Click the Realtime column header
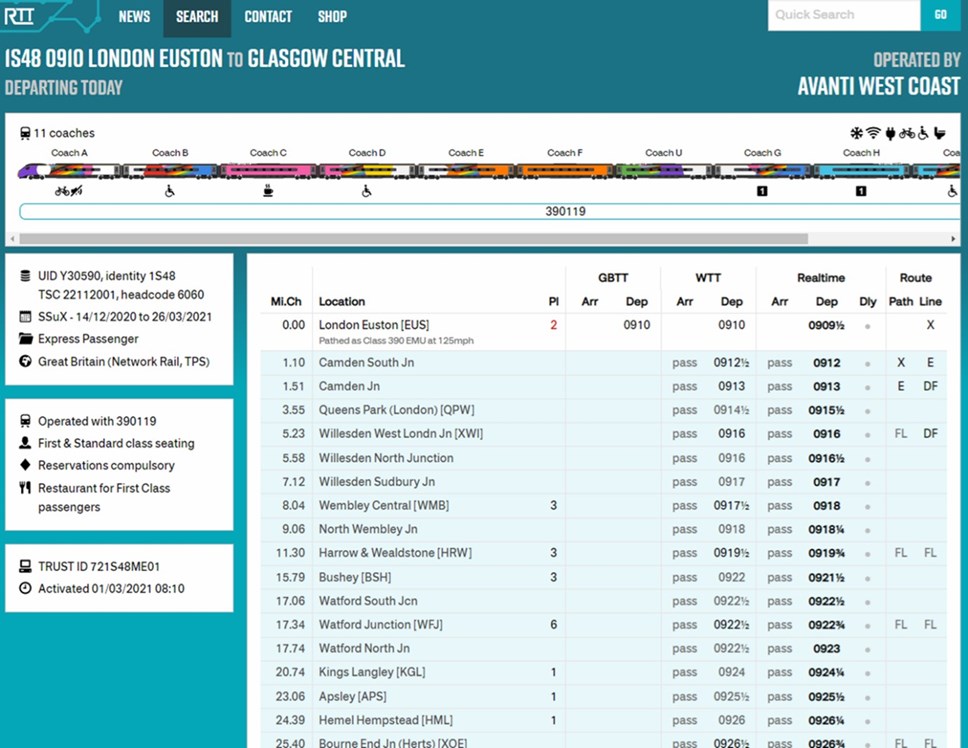Screen dimensions: 968x748 click(820, 278)
